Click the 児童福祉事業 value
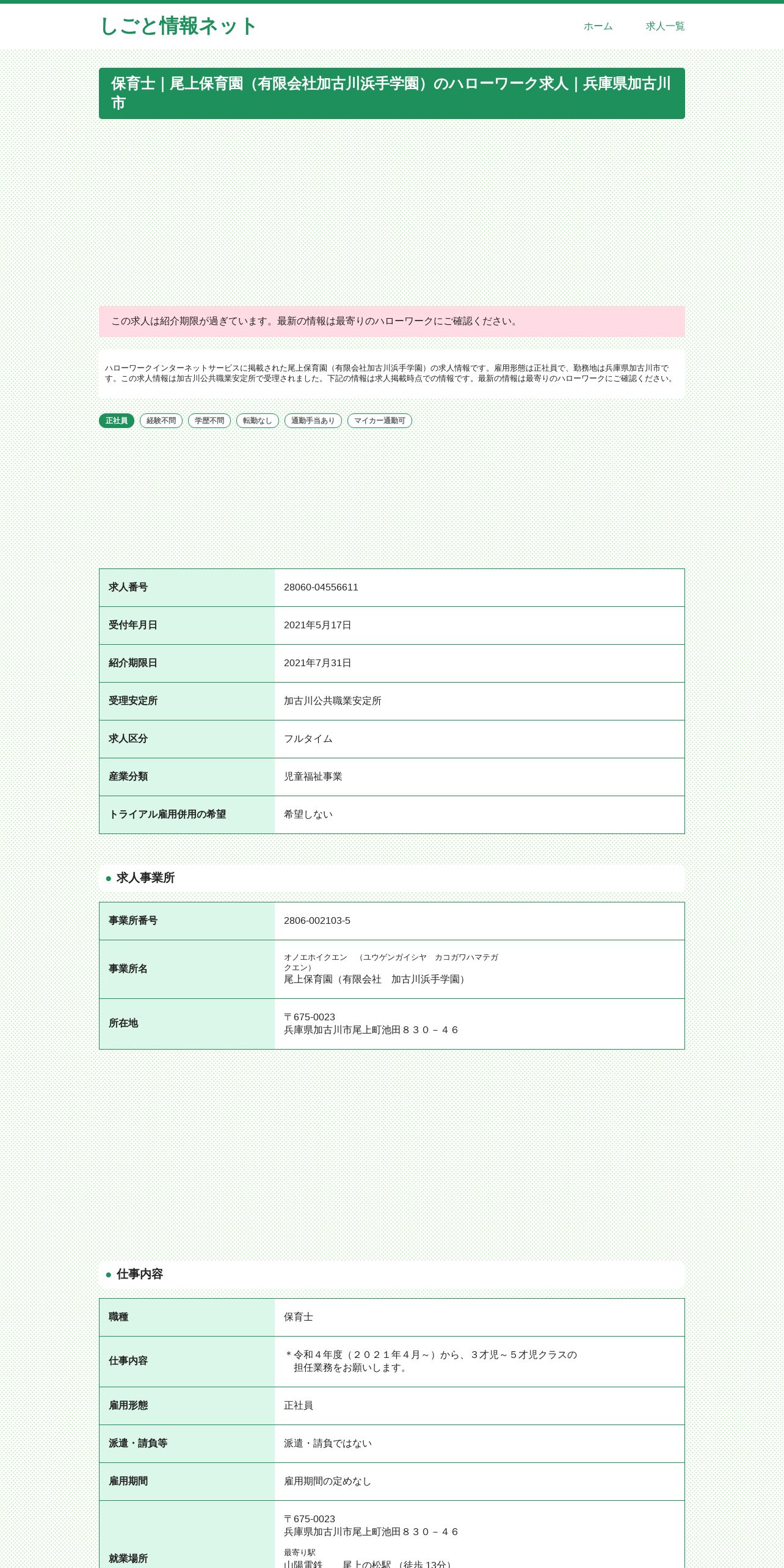784x1568 pixels. [313, 777]
